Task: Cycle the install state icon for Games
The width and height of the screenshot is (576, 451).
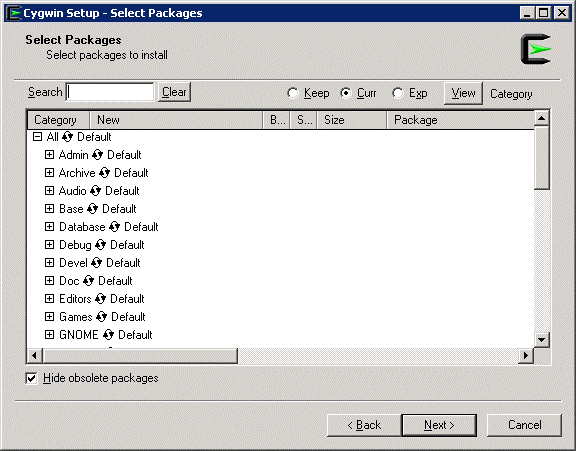Action: point(101,317)
